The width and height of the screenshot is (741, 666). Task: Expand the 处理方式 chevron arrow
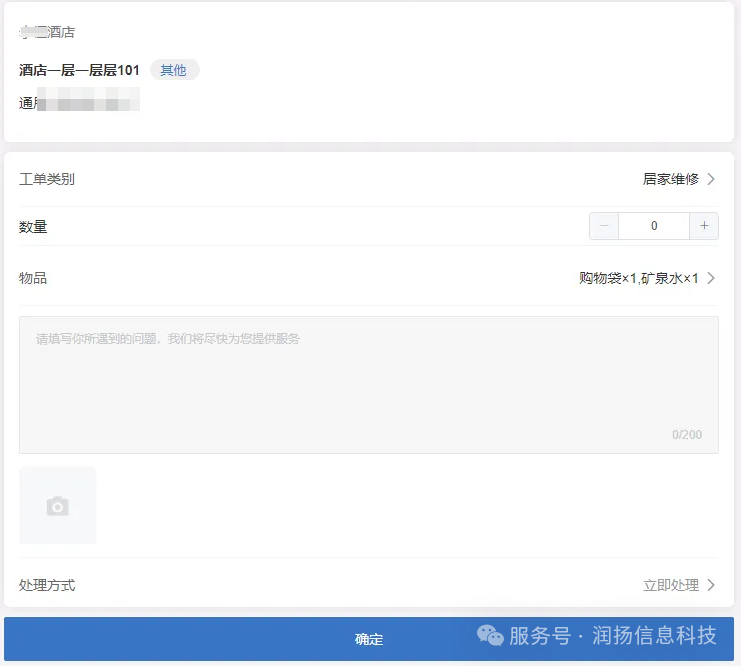tap(711, 585)
